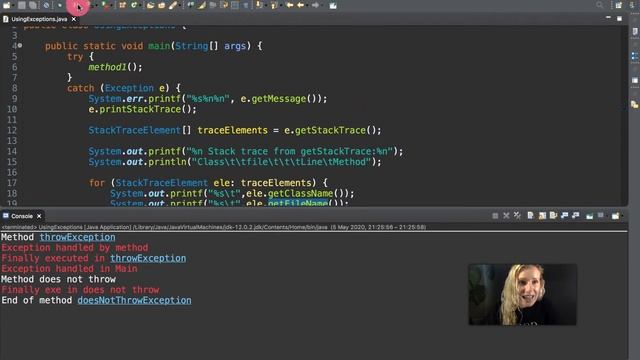The image size is (640, 360).
Task: Expand Open Console dropdown arrow
Action: [622, 216]
